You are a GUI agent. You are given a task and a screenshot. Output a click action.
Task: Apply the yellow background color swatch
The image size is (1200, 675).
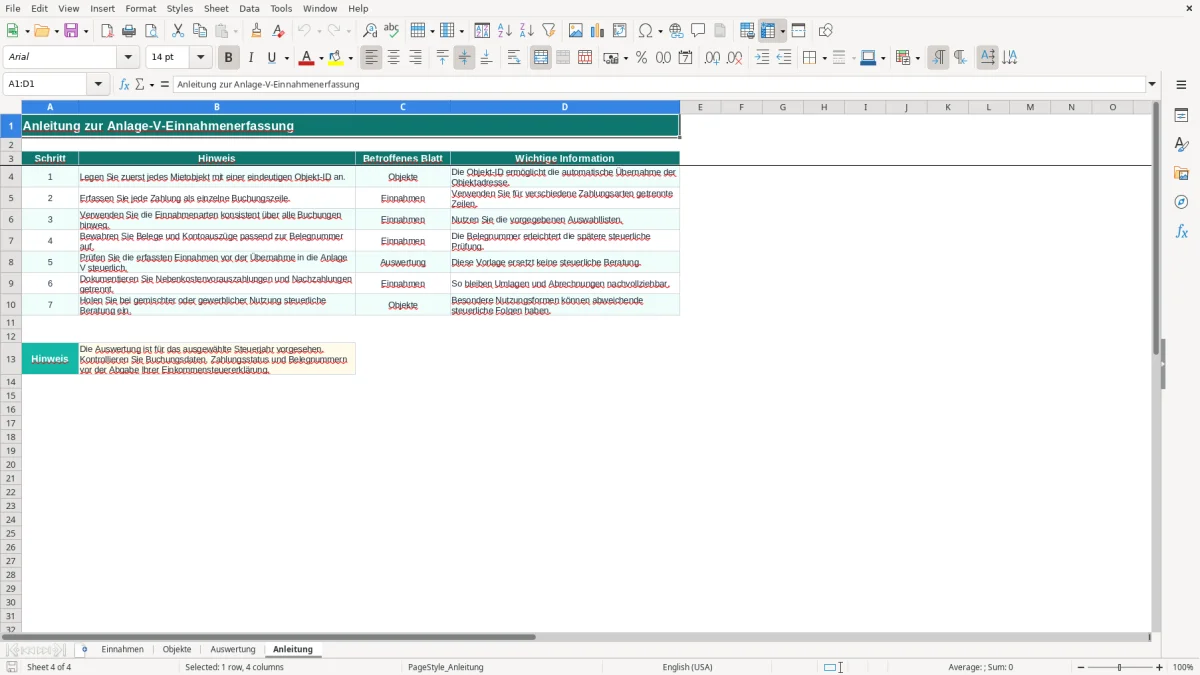click(336, 58)
